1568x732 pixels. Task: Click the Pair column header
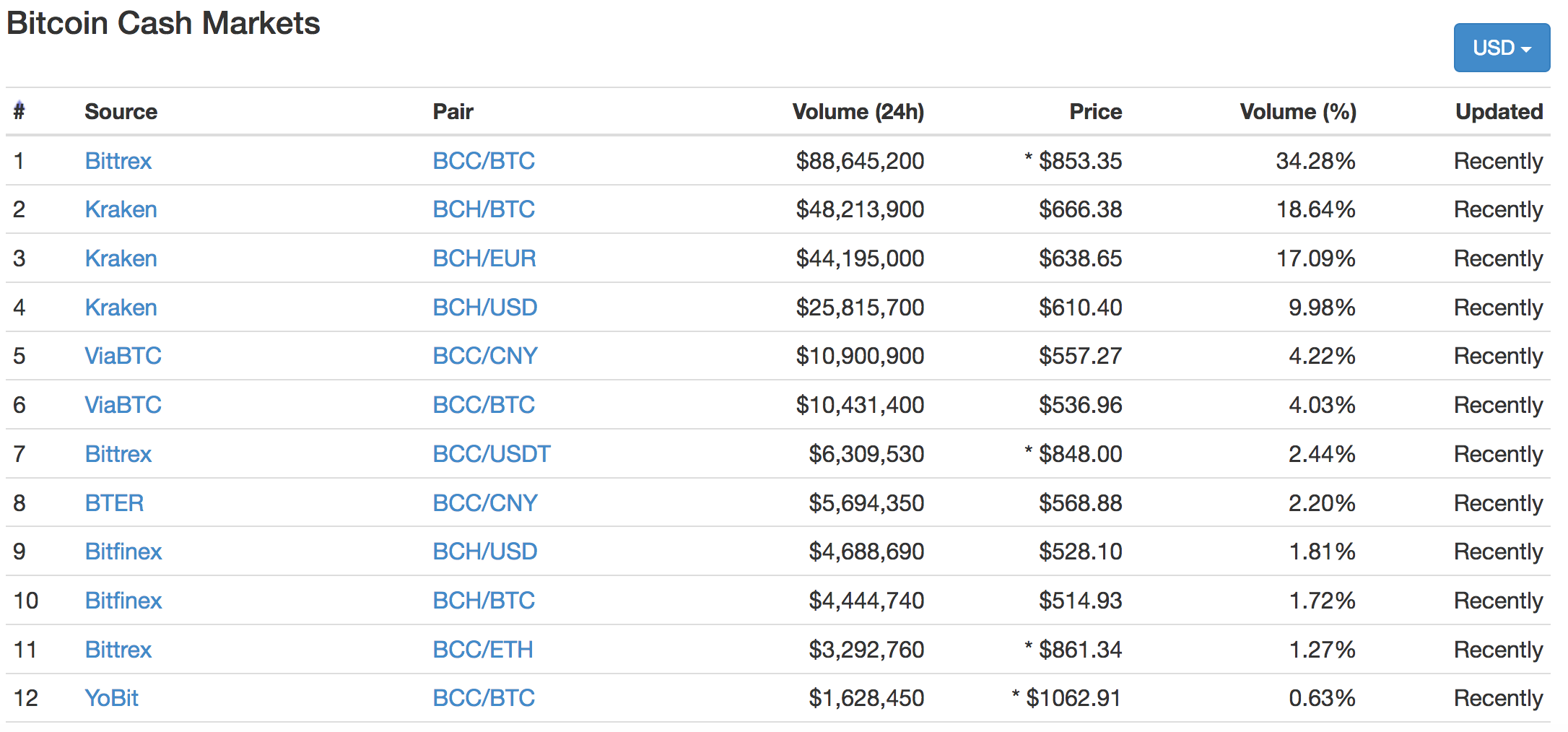(453, 111)
